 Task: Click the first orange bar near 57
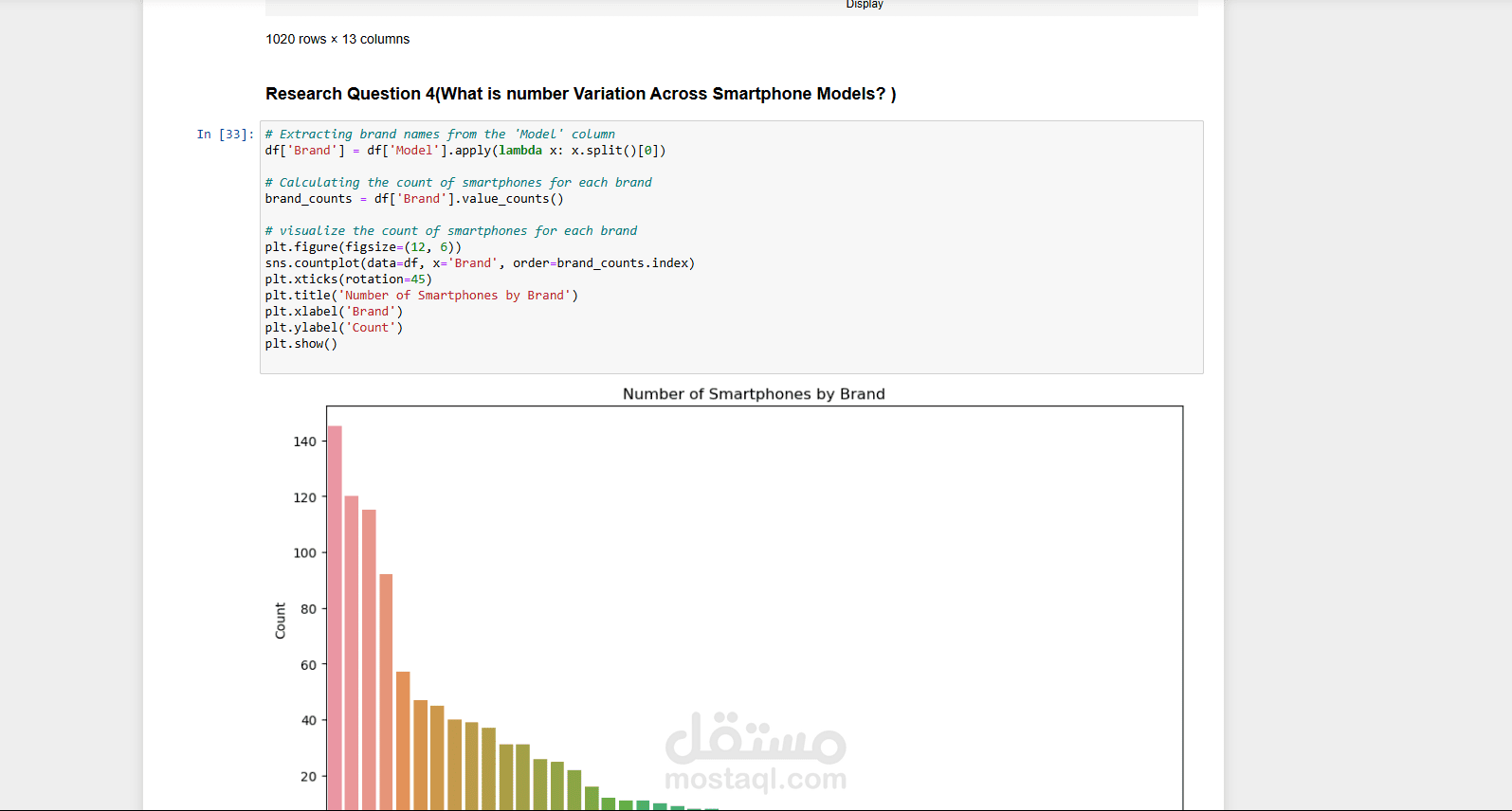(x=403, y=741)
